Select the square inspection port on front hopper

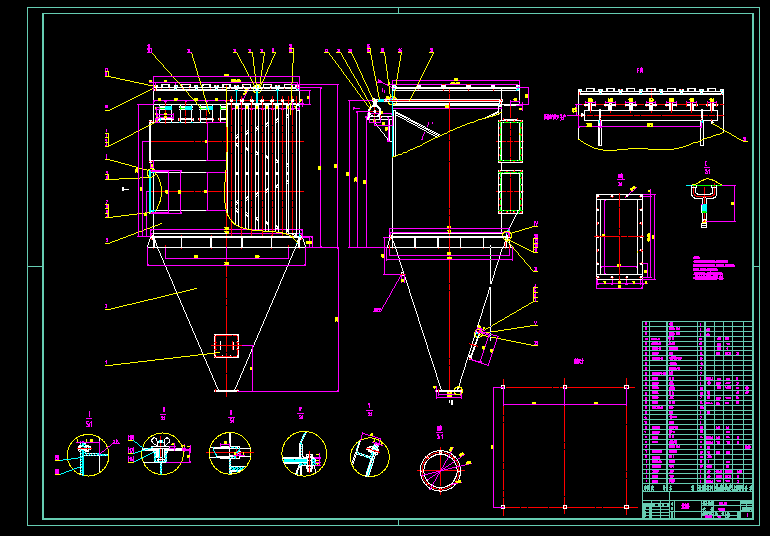(x=226, y=346)
